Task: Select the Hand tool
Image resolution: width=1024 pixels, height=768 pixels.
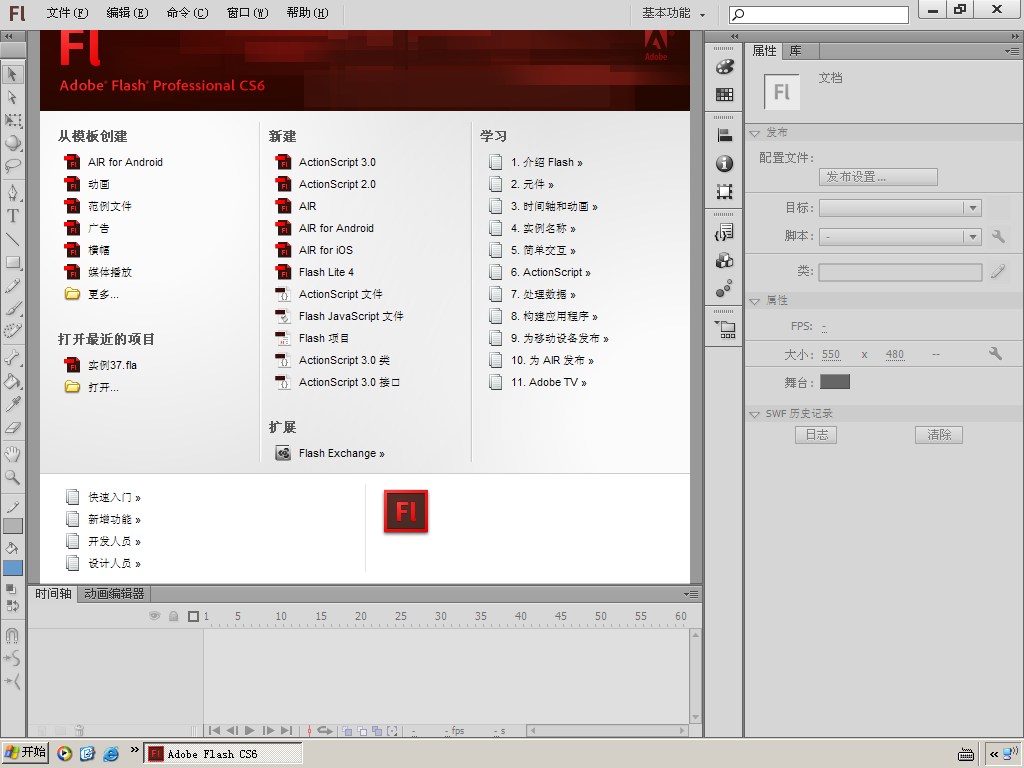Action: click(12, 454)
